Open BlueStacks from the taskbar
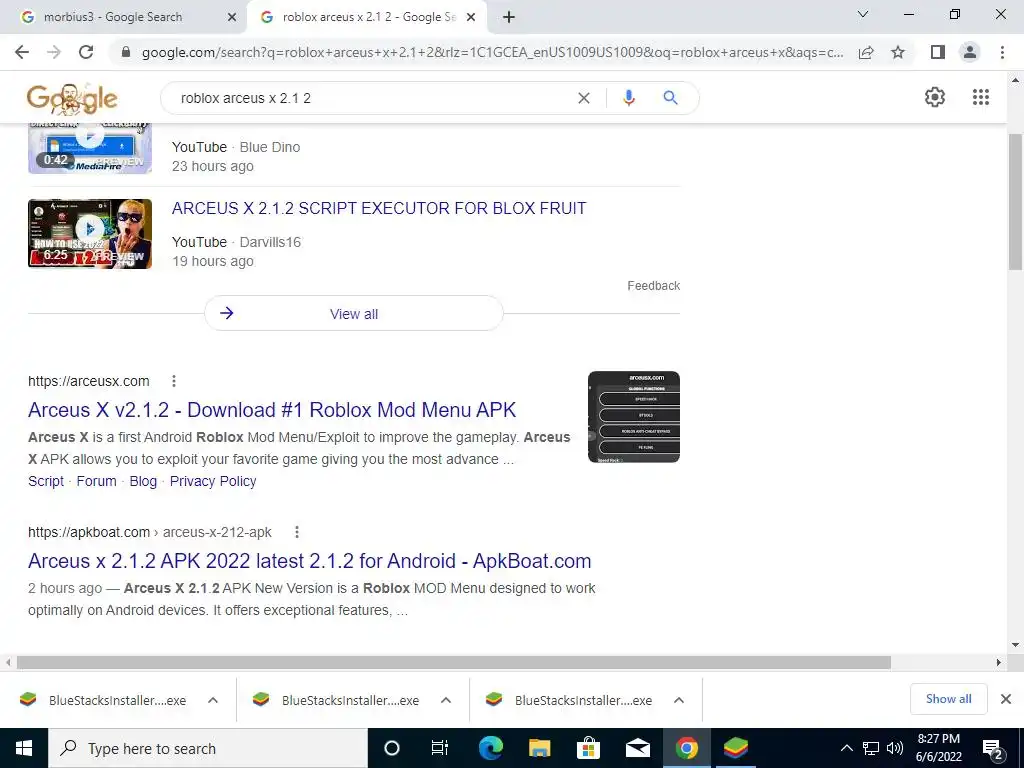The image size is (1024, 768). (x=736, y=748)
